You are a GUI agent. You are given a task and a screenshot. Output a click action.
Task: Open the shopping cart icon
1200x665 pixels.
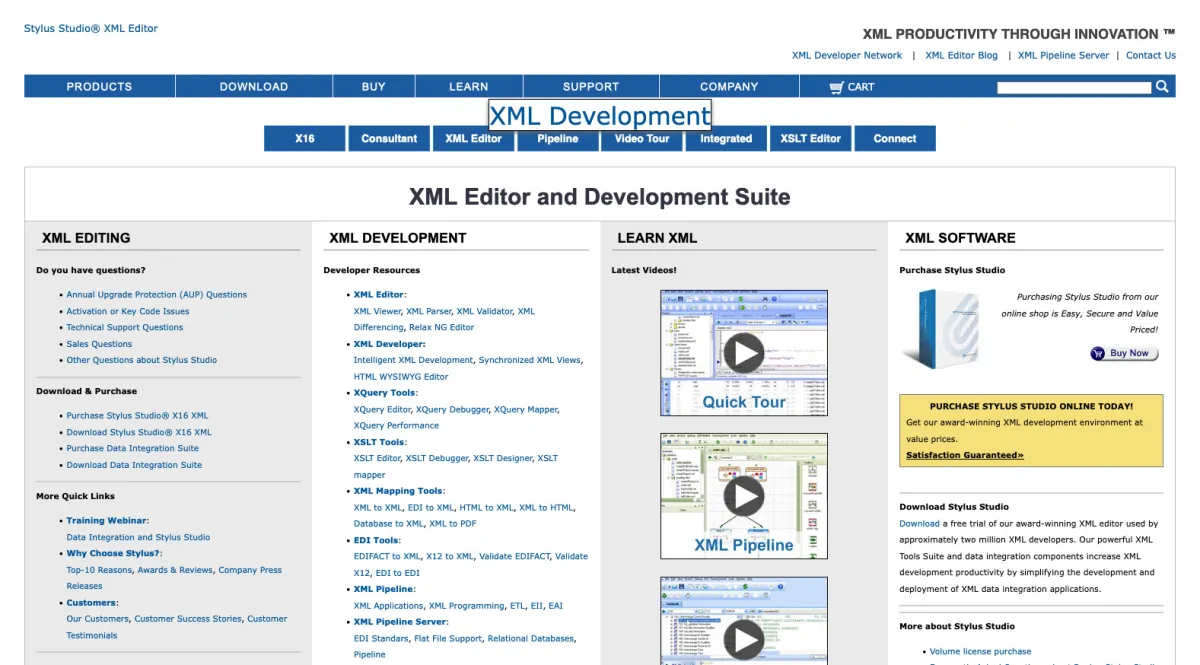[837, 87]
